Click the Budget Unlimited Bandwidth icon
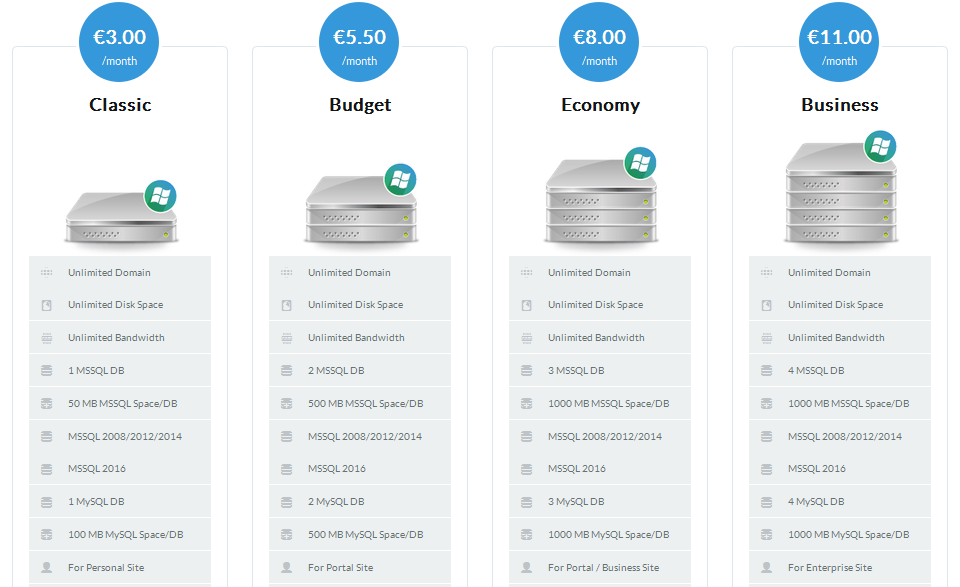 click(287, 338)
